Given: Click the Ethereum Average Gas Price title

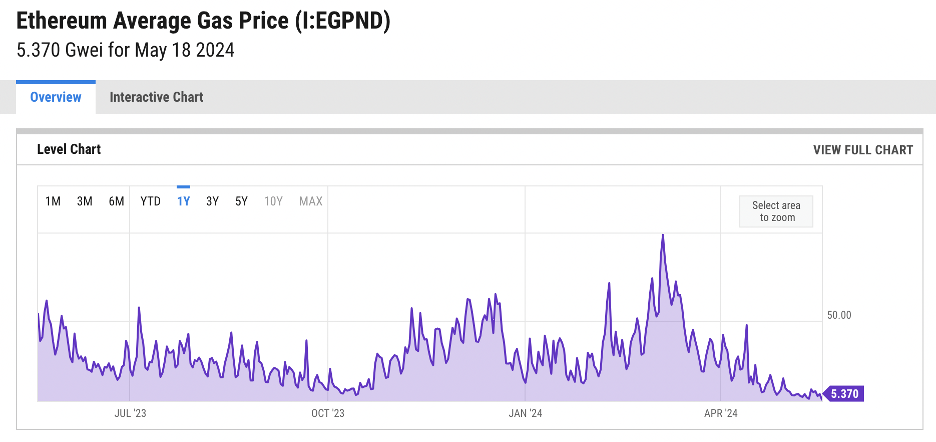Looking at the screenshot, I should (204, 22).
